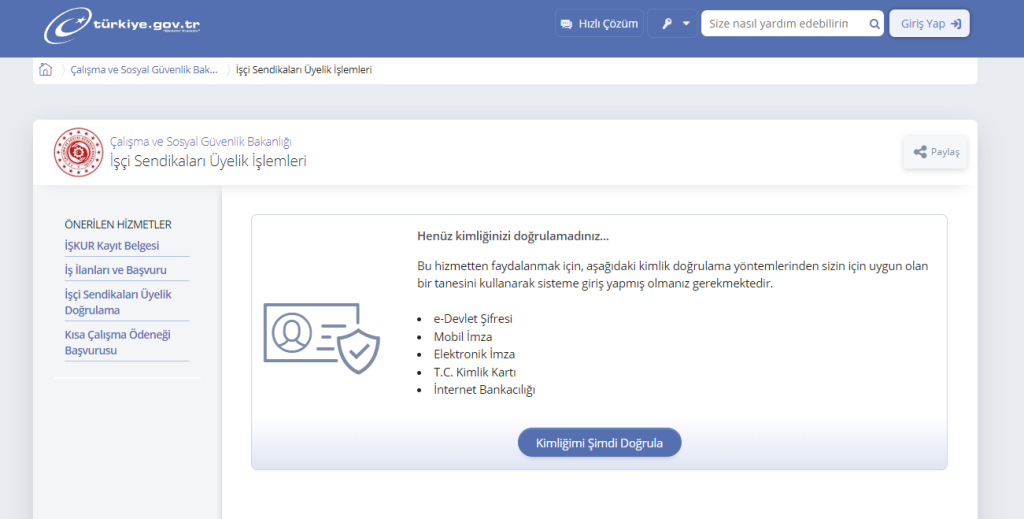Click the red ministry emblem logo
The height and width of the screenshot is (519, 1024).
[78, 152]
